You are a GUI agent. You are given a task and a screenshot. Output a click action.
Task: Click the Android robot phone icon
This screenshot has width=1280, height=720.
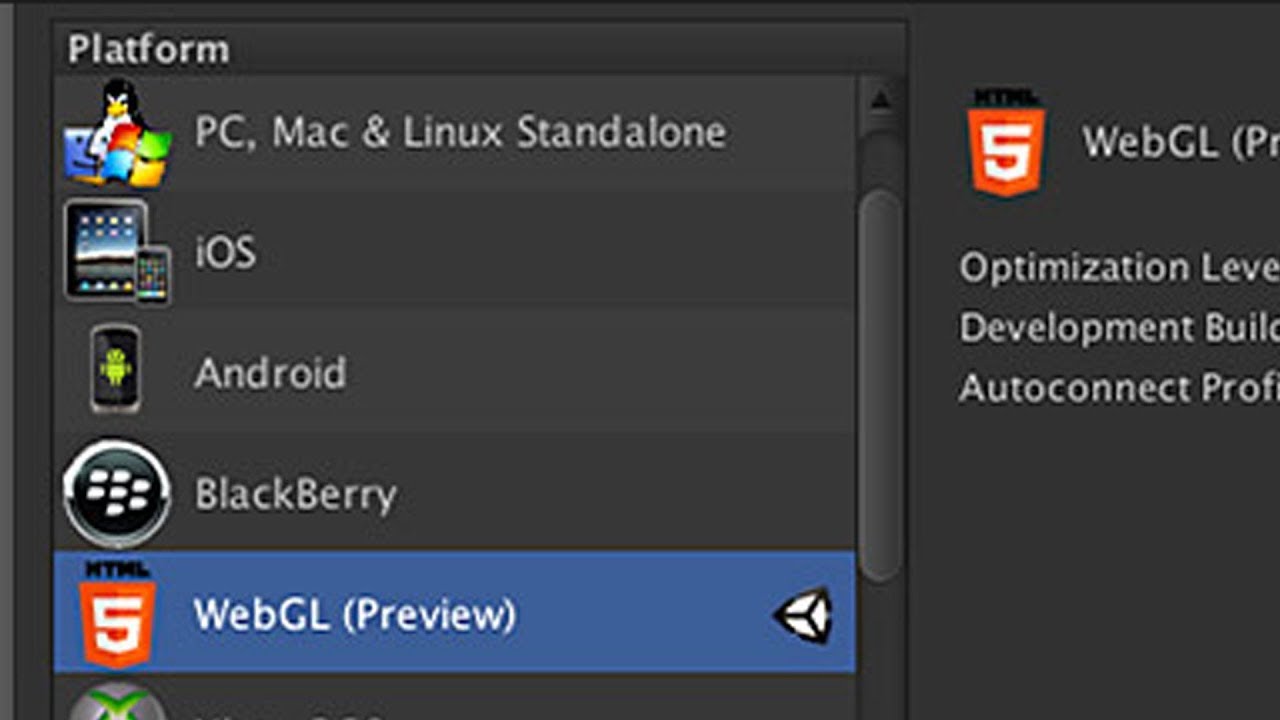[116, 370]
